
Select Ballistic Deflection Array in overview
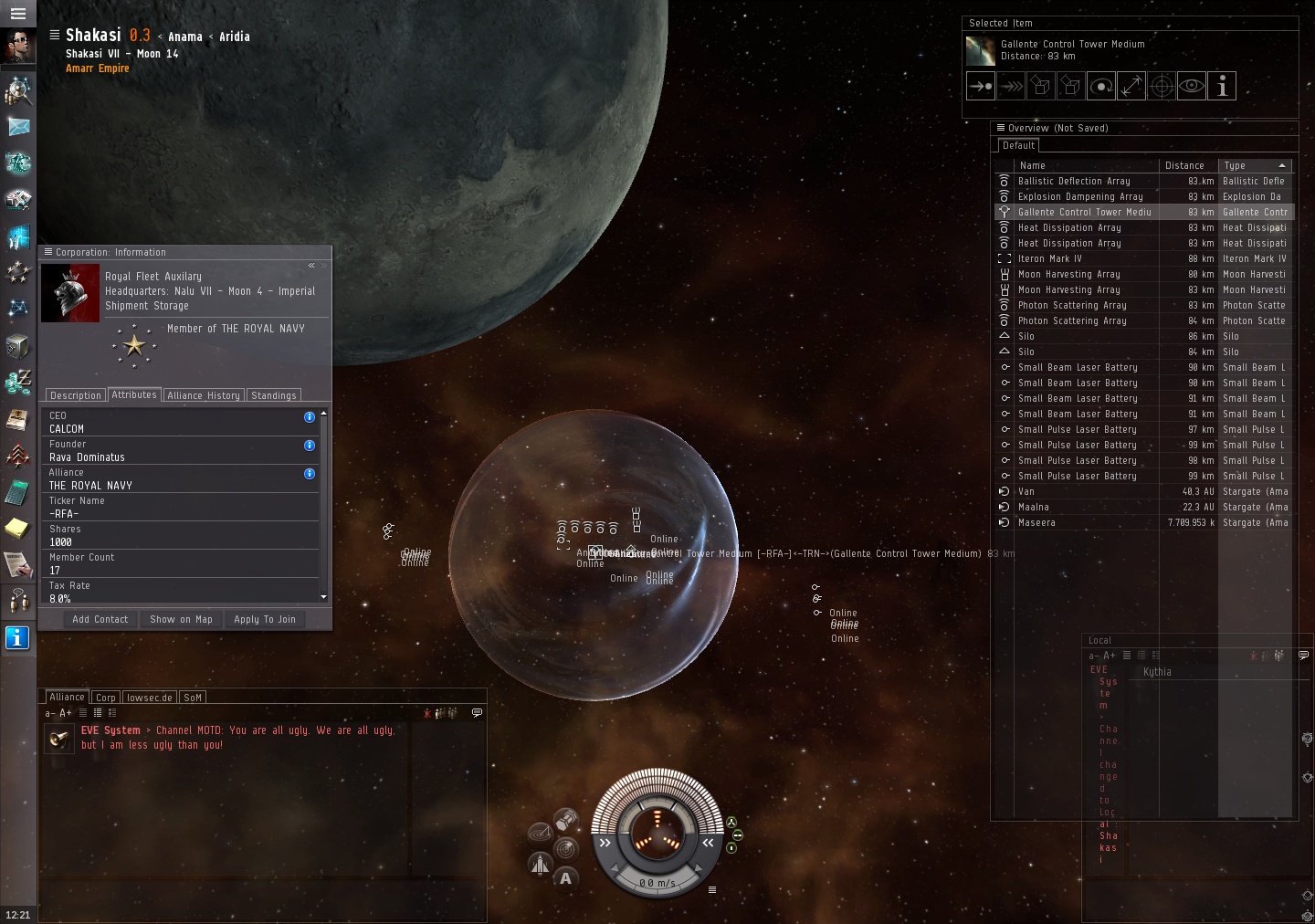pyautogui.click(x=1143, y=181)
